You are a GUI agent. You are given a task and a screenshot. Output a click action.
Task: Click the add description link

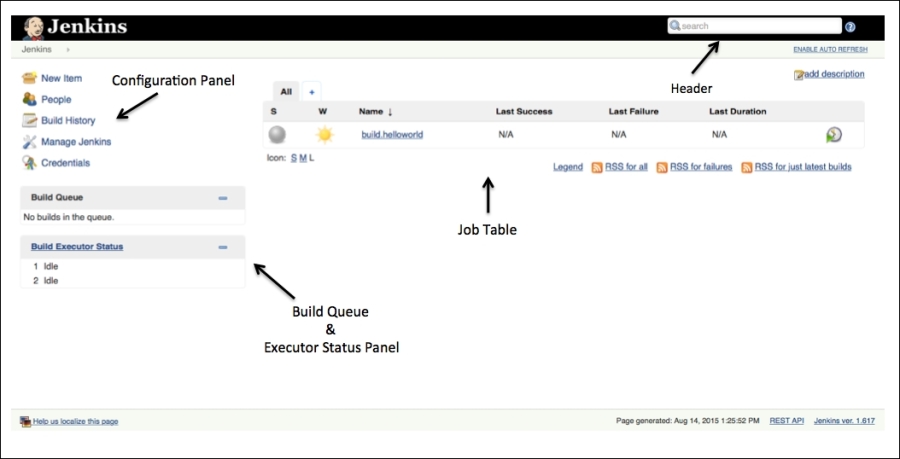click(x=834, y=73)
